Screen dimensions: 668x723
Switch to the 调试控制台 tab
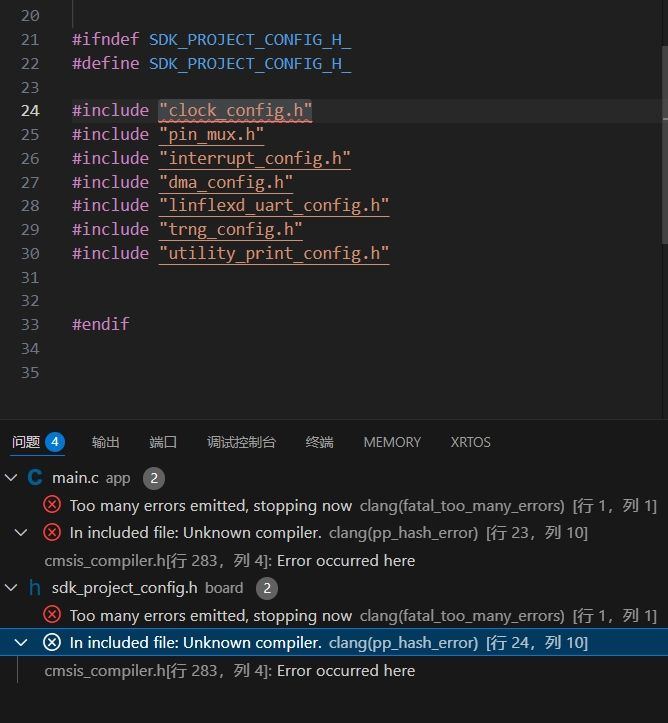tap(241, 442)
